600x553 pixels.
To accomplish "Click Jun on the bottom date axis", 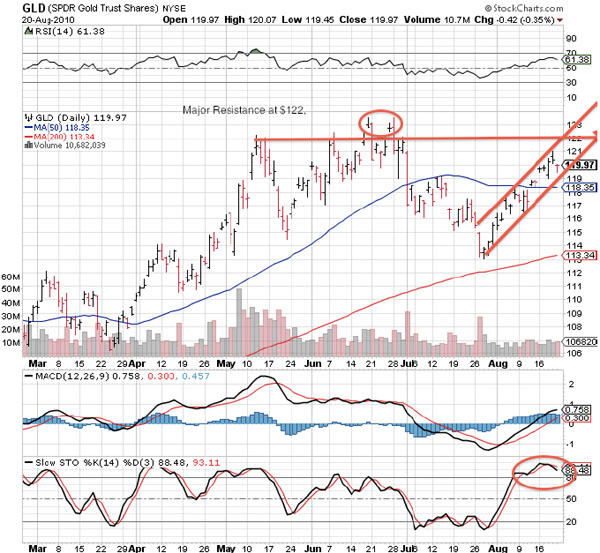I will click(x=313, y=548).
